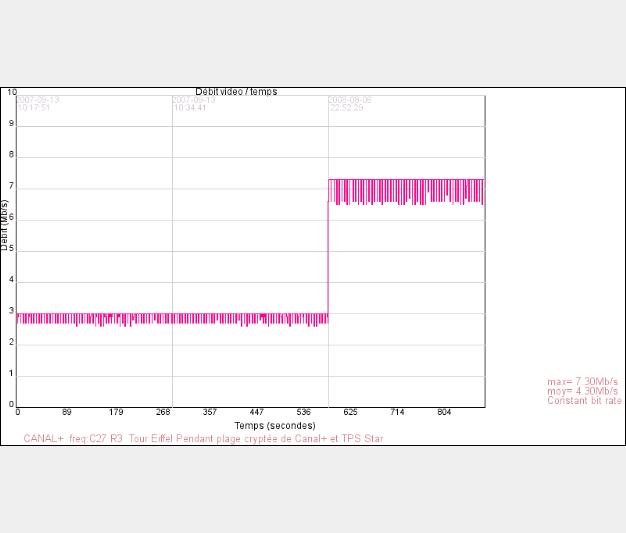Click the 'Constant bit rate' label

coord(584,401)
